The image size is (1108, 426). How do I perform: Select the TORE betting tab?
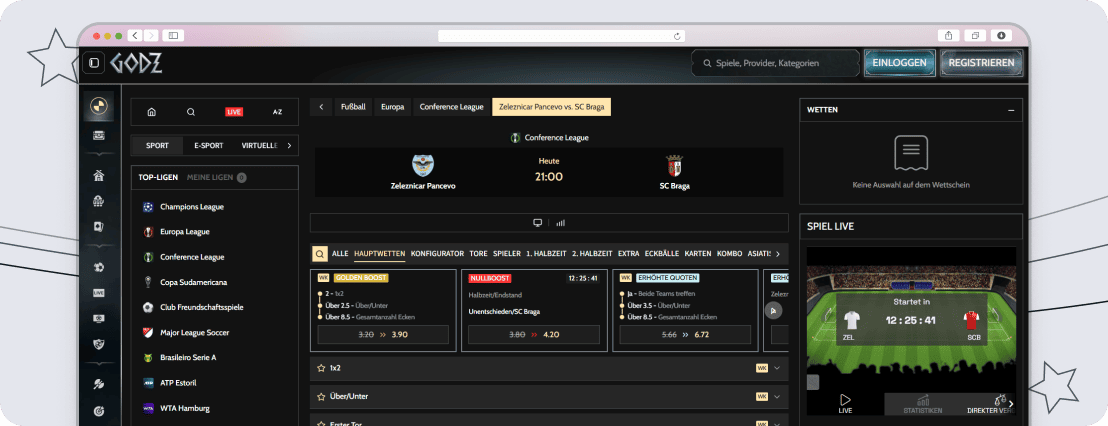(478, 254)
